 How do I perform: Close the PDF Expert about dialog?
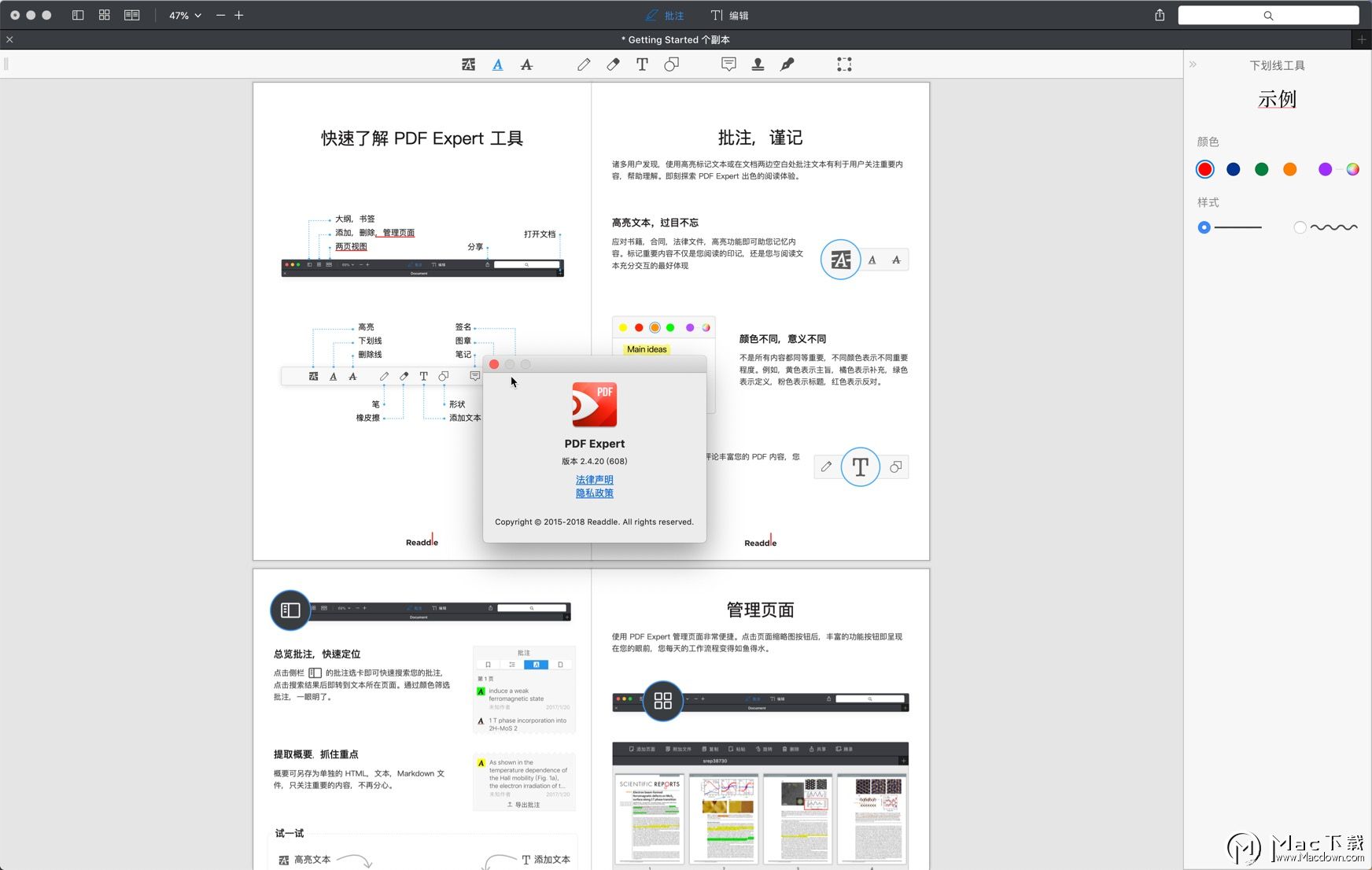tap(494, 364)
